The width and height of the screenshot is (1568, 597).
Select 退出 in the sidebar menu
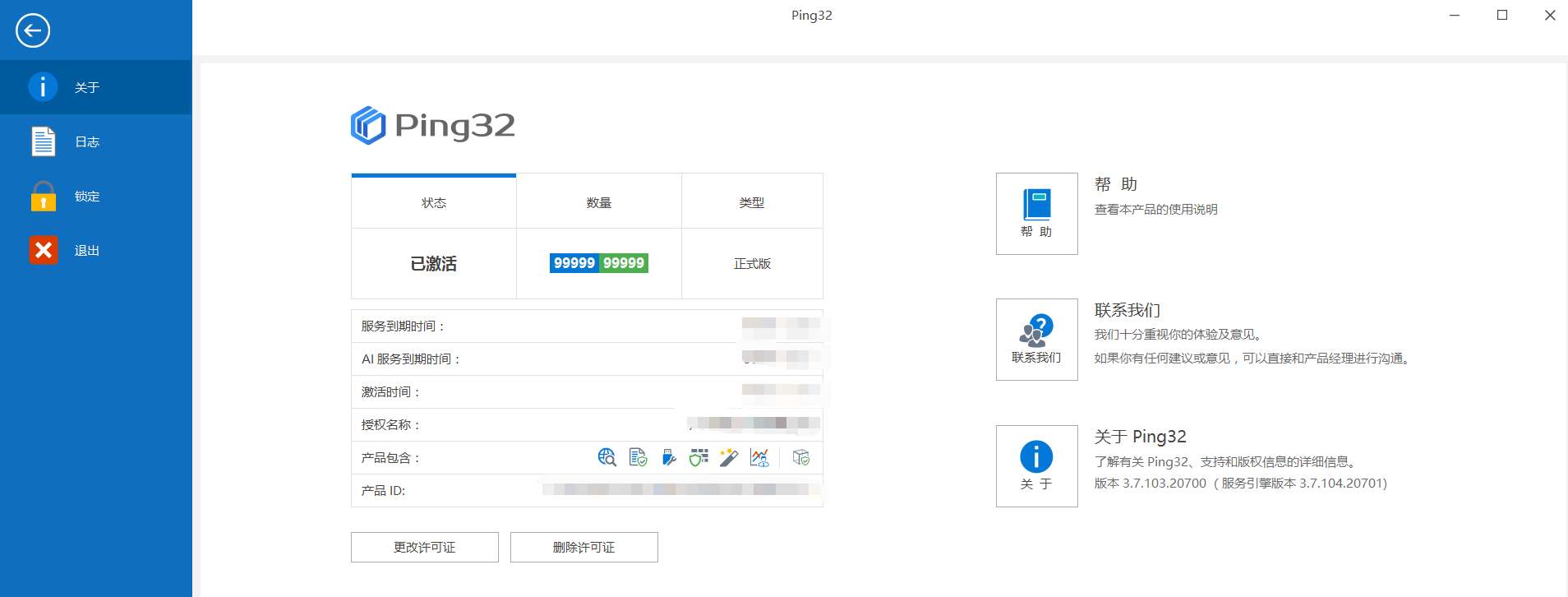96,250
